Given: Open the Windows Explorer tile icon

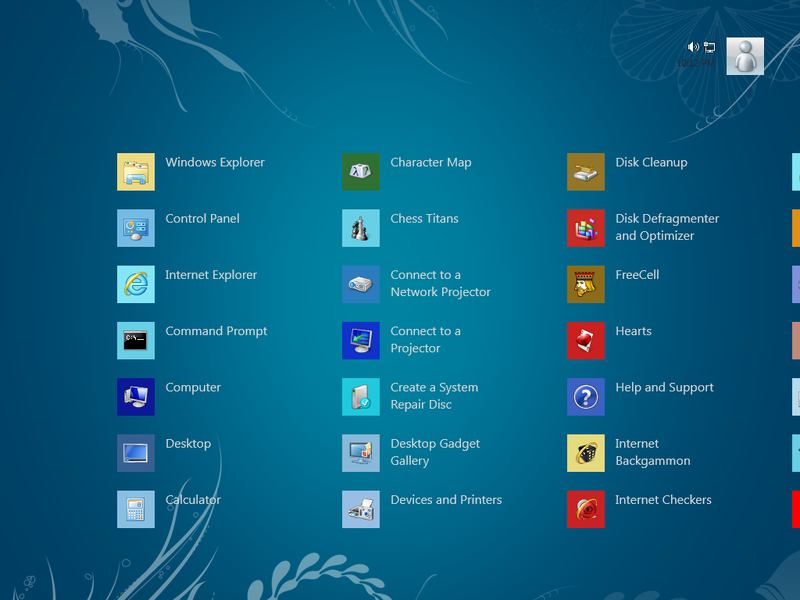Looking at the screenshot, I should 136,172.
